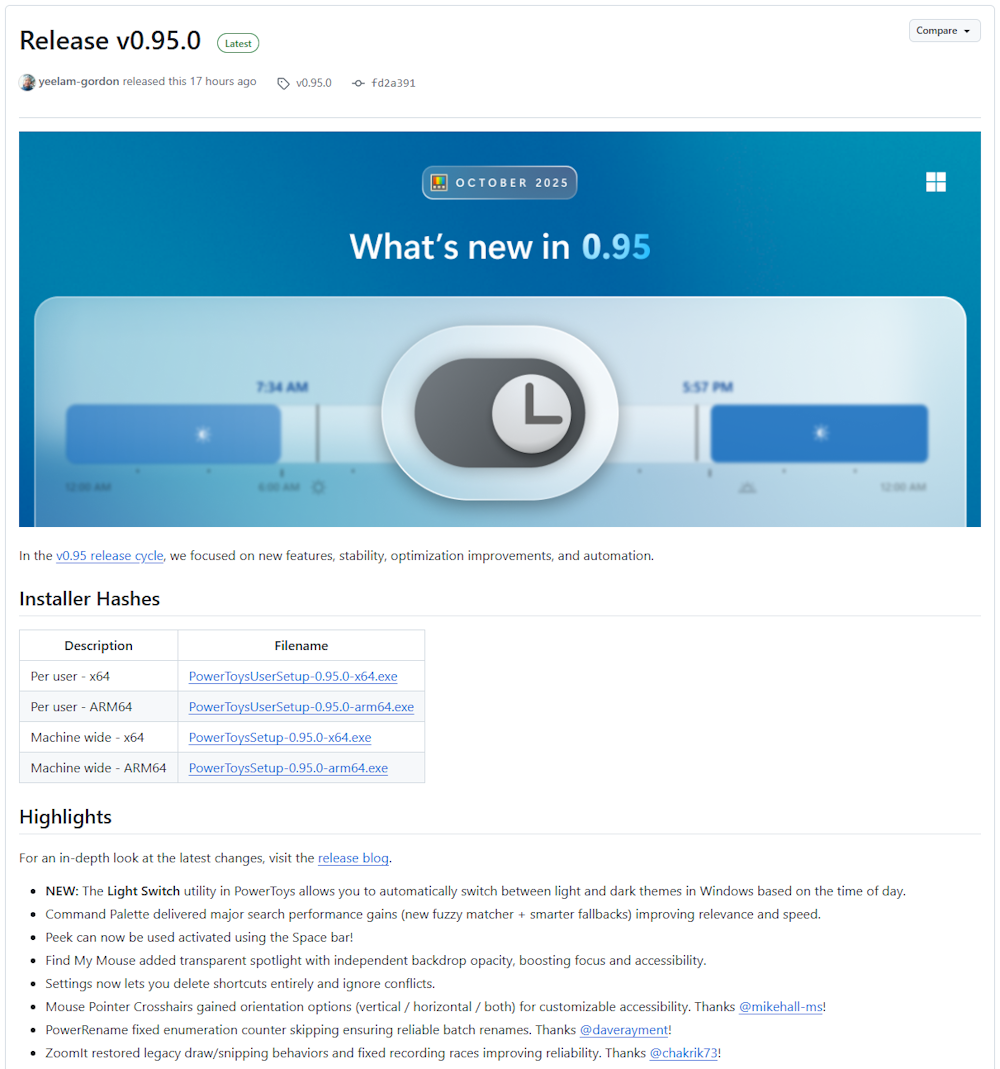Open yeelam-gordon's profile link

[79, 82]
